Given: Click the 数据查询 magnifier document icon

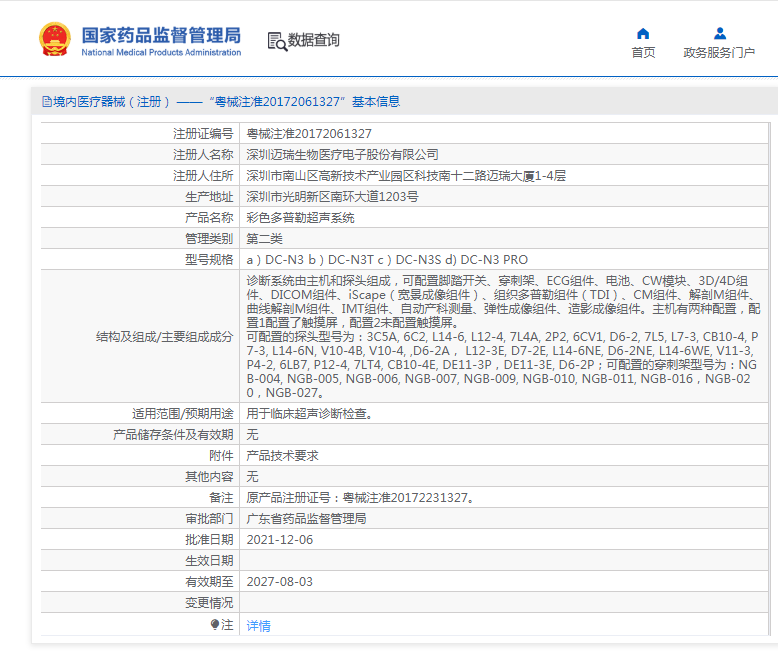Looking at the screenshot, I should tap(276, 40).
